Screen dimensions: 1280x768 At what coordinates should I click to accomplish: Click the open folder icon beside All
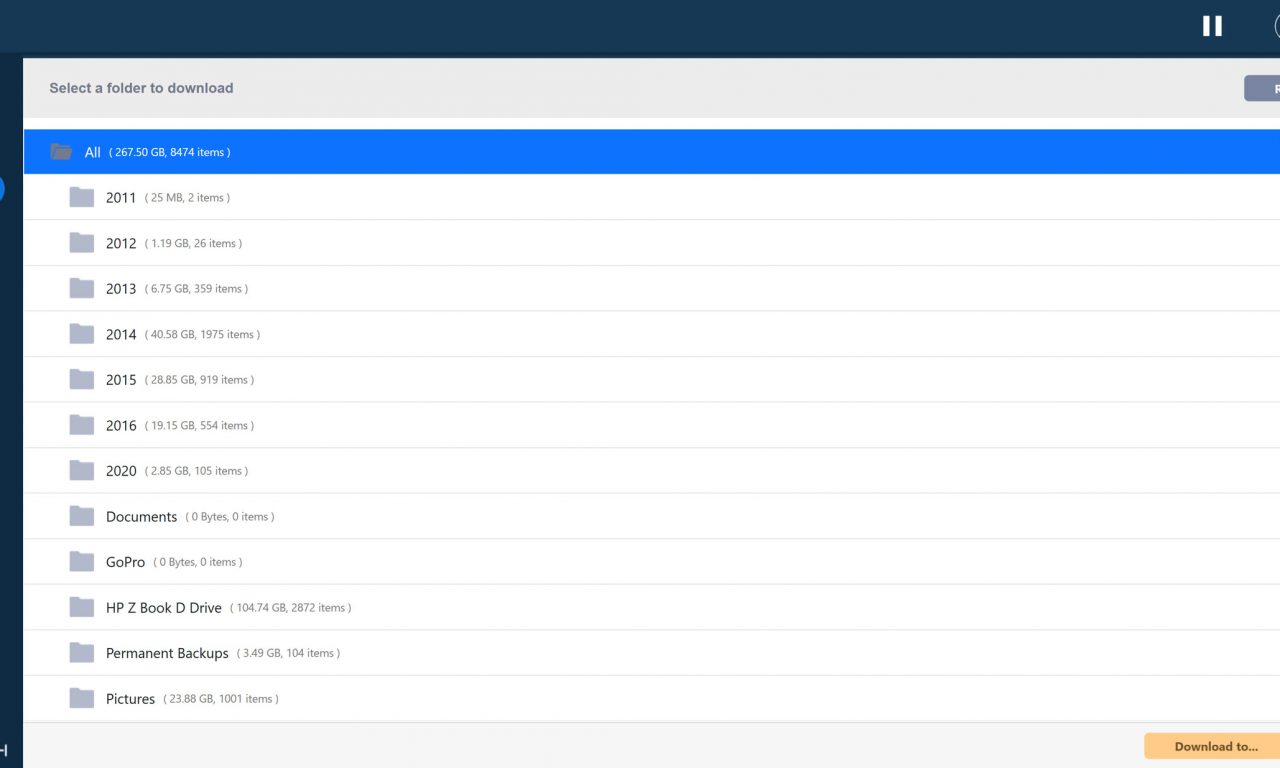click(x=62, y=152)
